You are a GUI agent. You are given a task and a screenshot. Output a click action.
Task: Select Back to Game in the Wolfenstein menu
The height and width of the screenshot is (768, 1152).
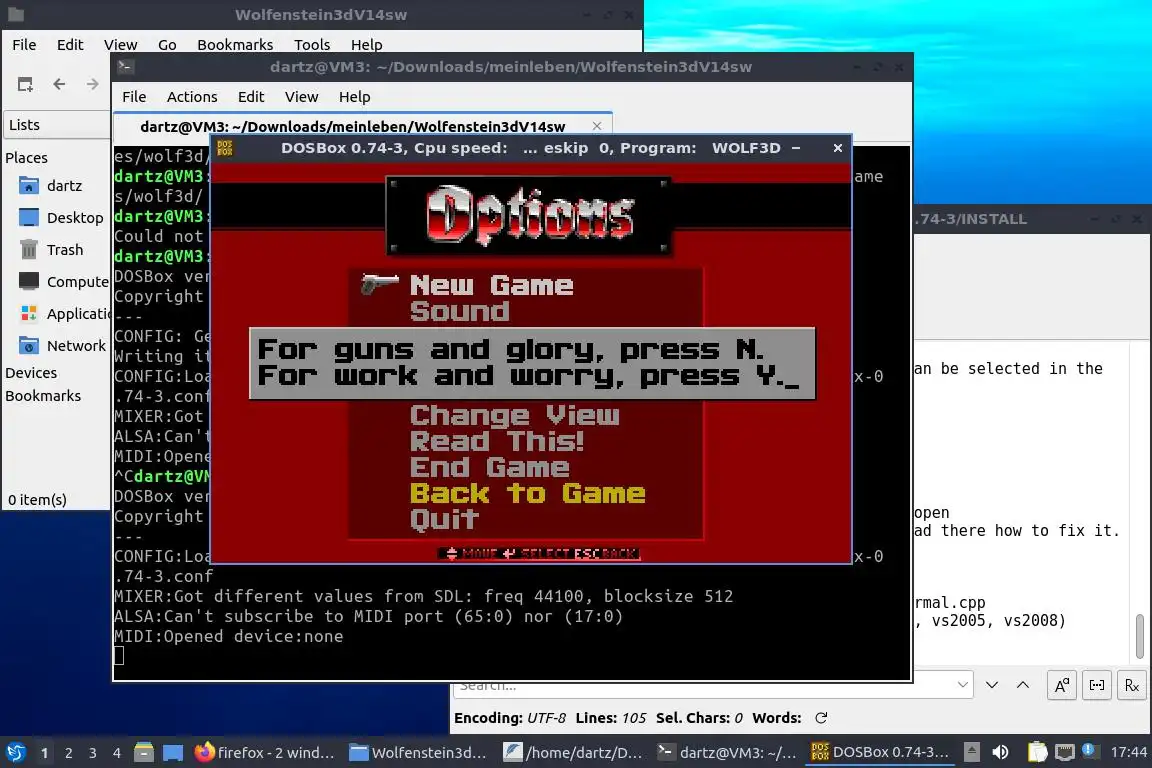528,494
